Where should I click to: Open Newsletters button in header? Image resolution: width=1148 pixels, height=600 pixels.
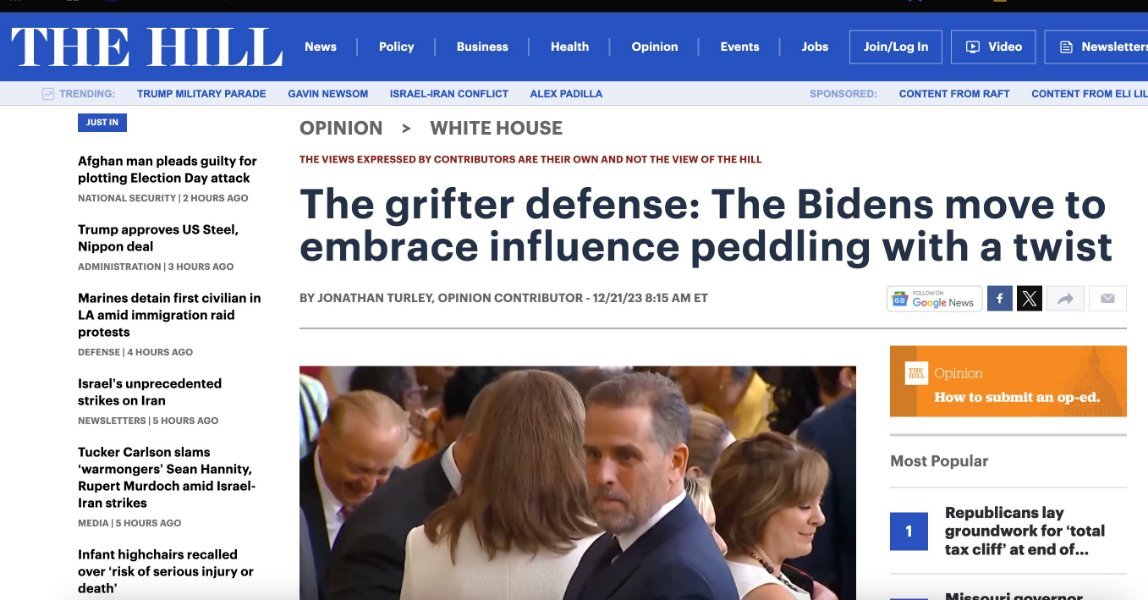point(1096,47)
